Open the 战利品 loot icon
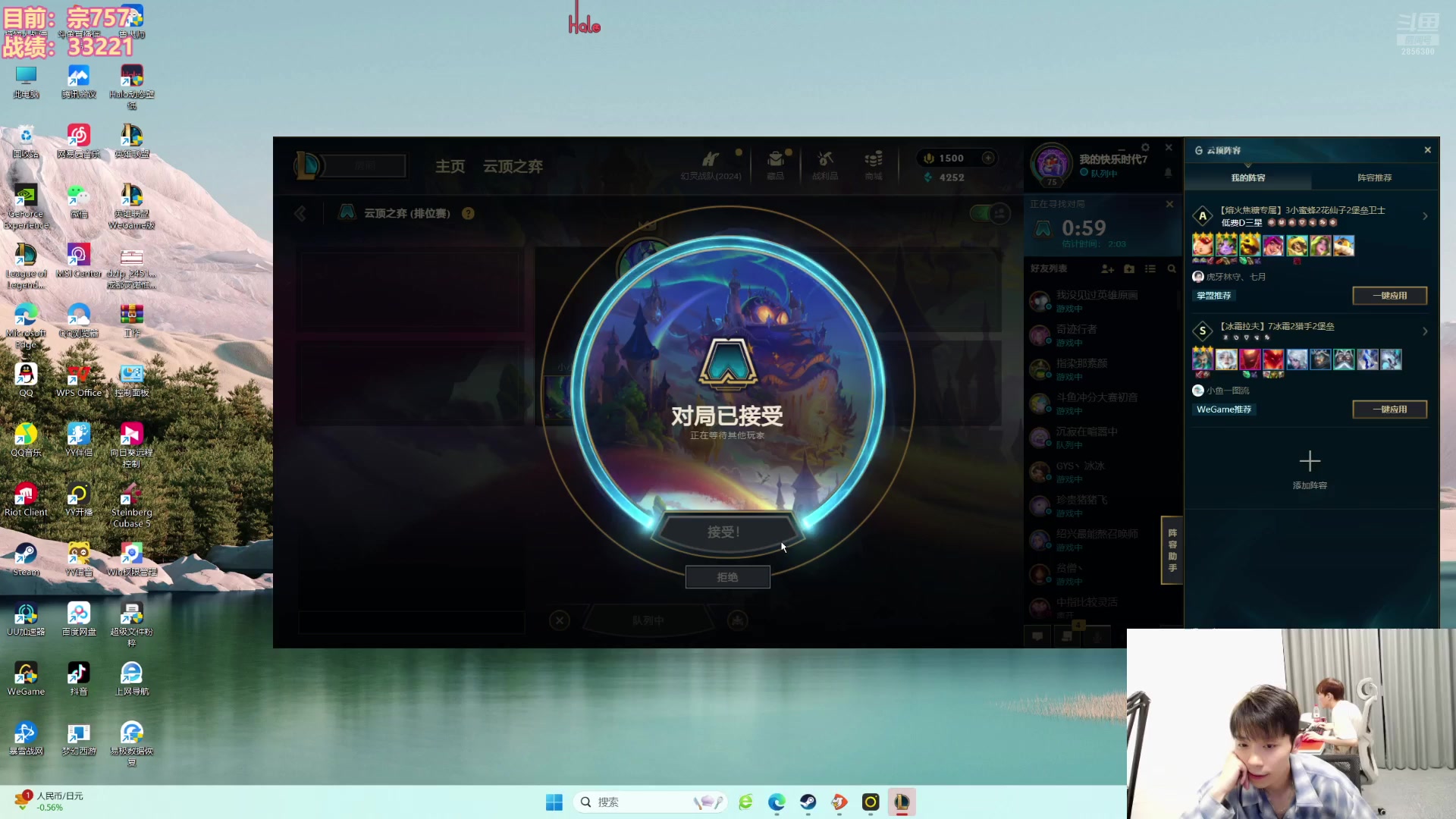This screenshot has width=1456, height=819. point(825,165)
